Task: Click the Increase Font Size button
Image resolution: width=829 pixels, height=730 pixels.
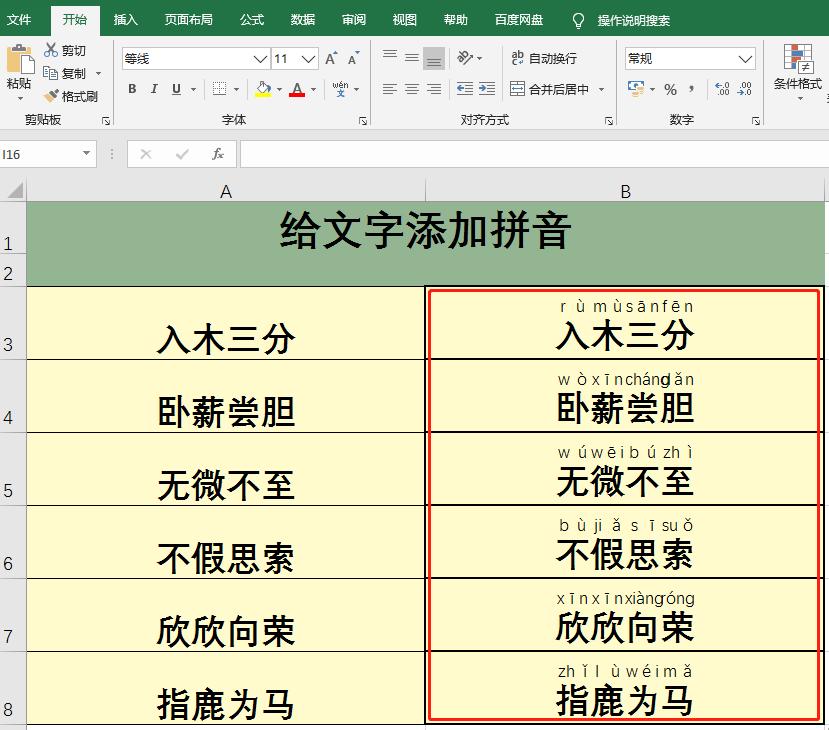Action: [x=329, y=58]
